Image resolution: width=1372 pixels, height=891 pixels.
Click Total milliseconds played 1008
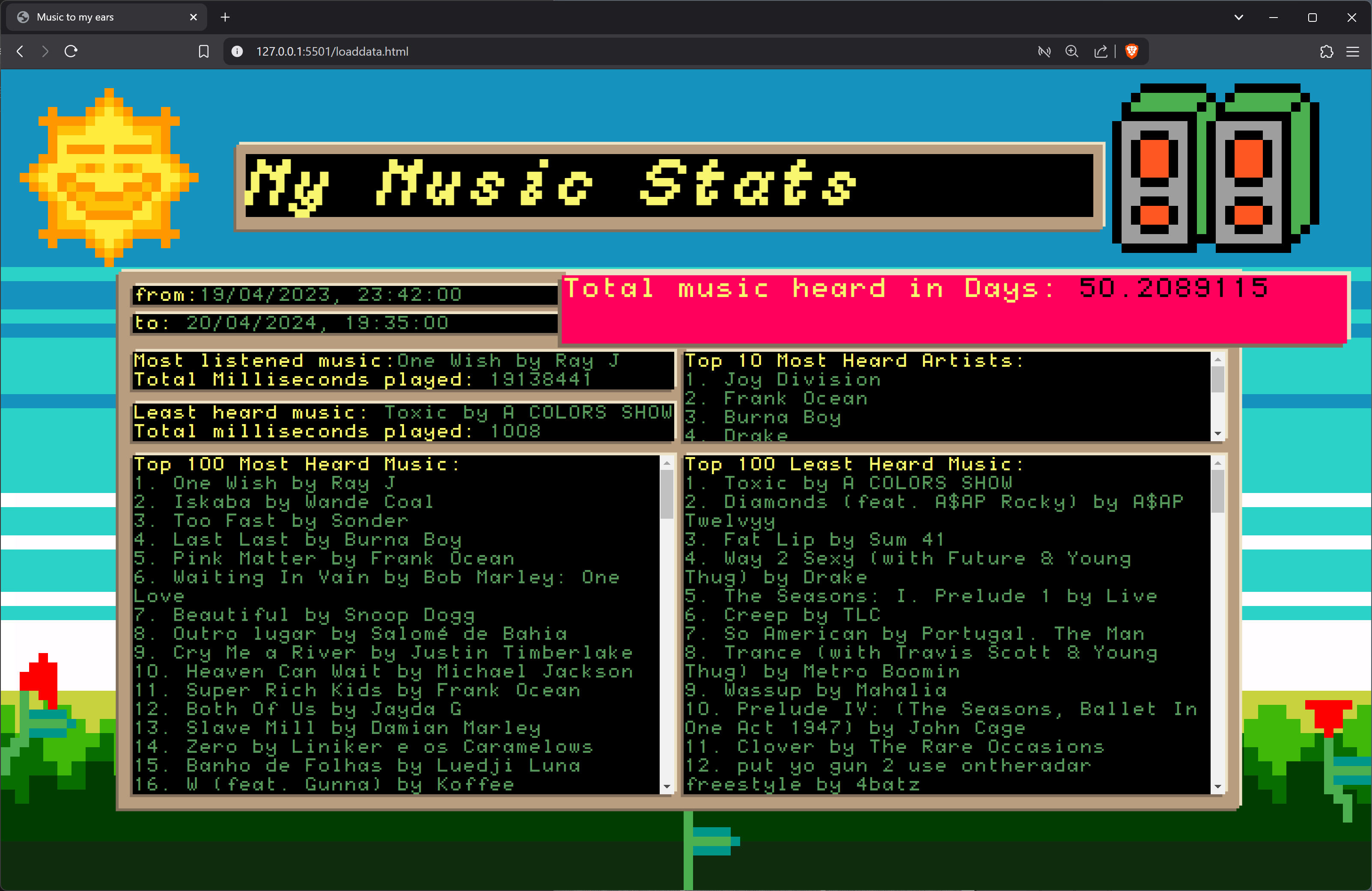pos(337,431)
